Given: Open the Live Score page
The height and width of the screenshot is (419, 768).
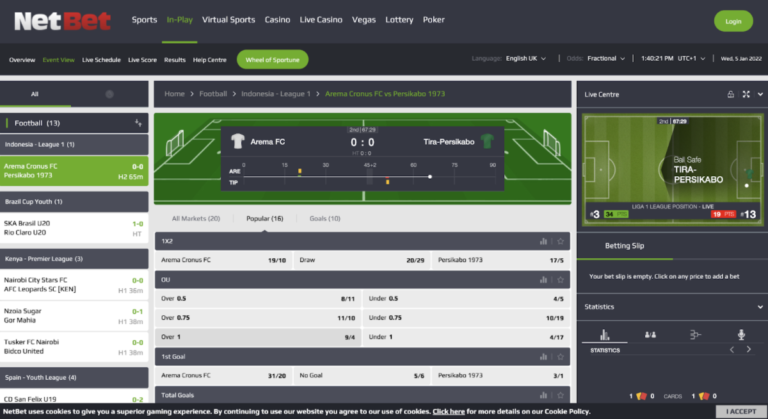Looking at the screenshot, I should click(x=143, y=60).
